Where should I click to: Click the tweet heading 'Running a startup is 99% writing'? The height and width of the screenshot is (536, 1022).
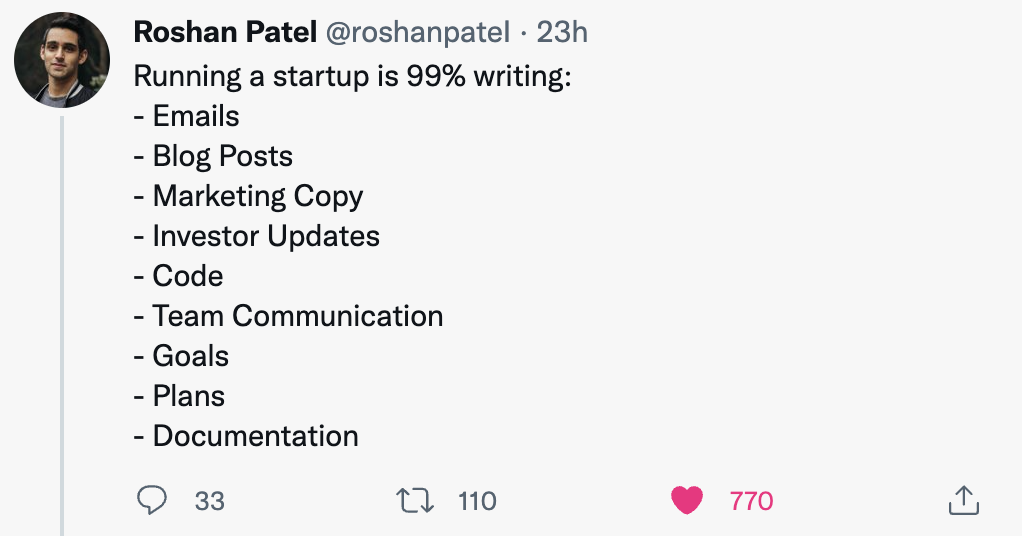(353, 76)
